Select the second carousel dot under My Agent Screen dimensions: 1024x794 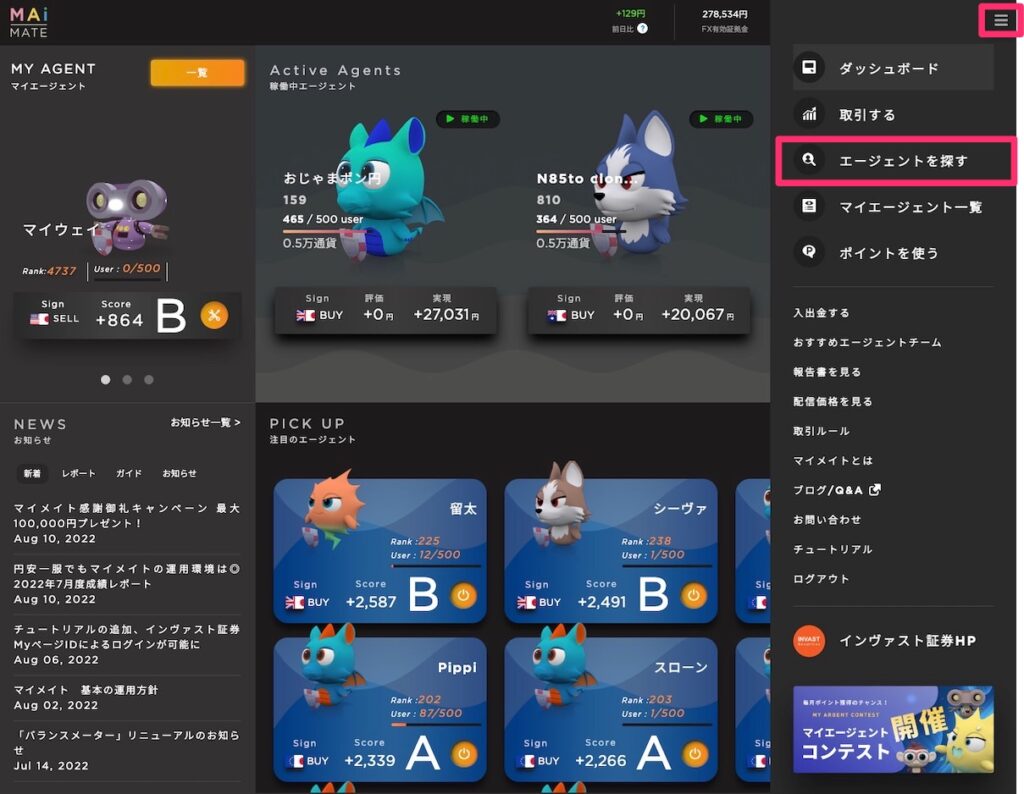[127, 380]
